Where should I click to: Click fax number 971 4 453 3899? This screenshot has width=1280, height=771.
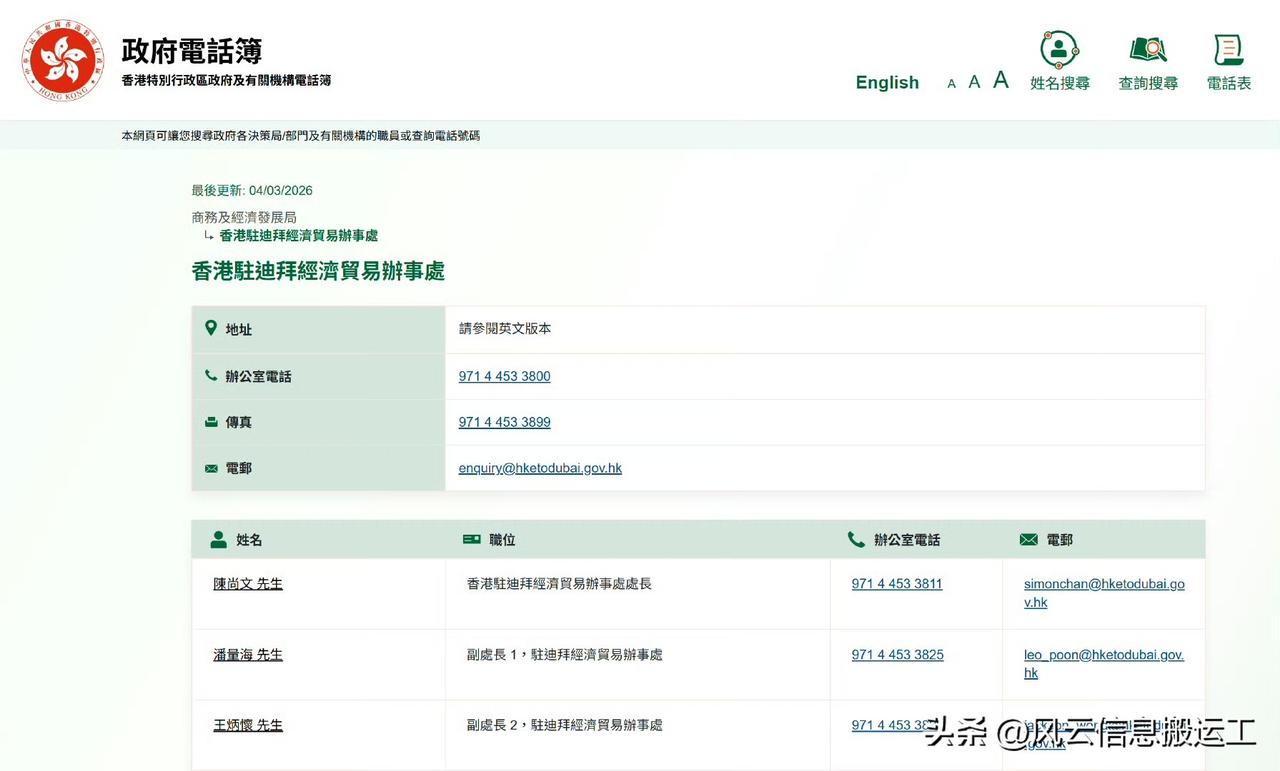tap(505, 422)
